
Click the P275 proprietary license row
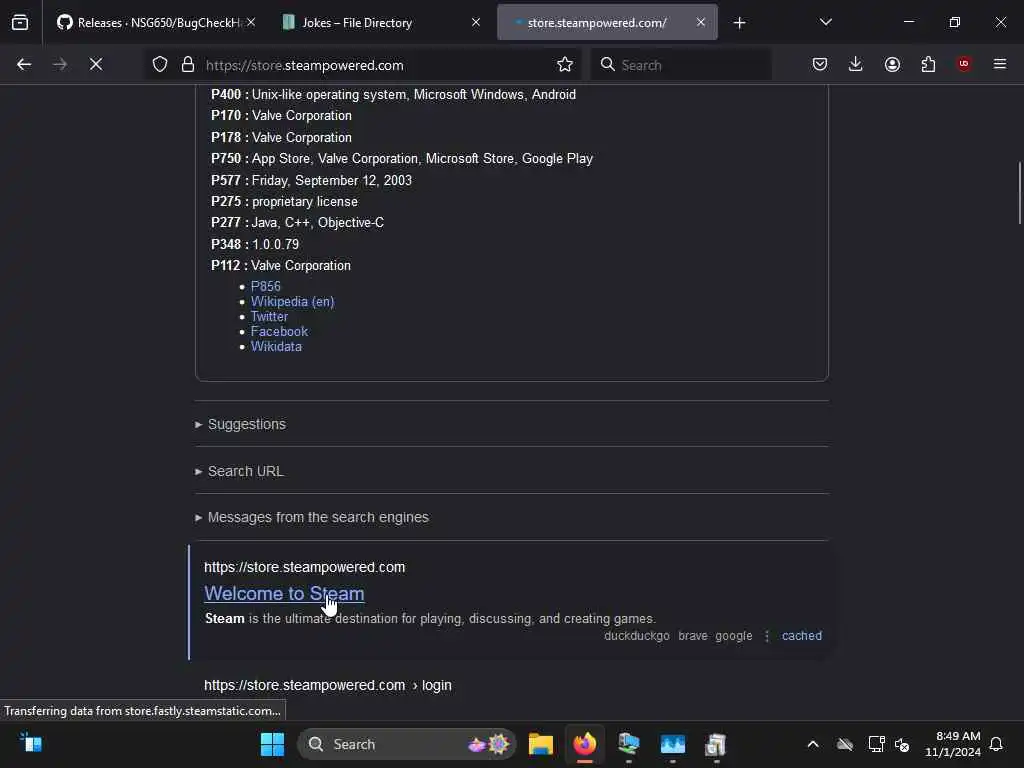(284, 202)
